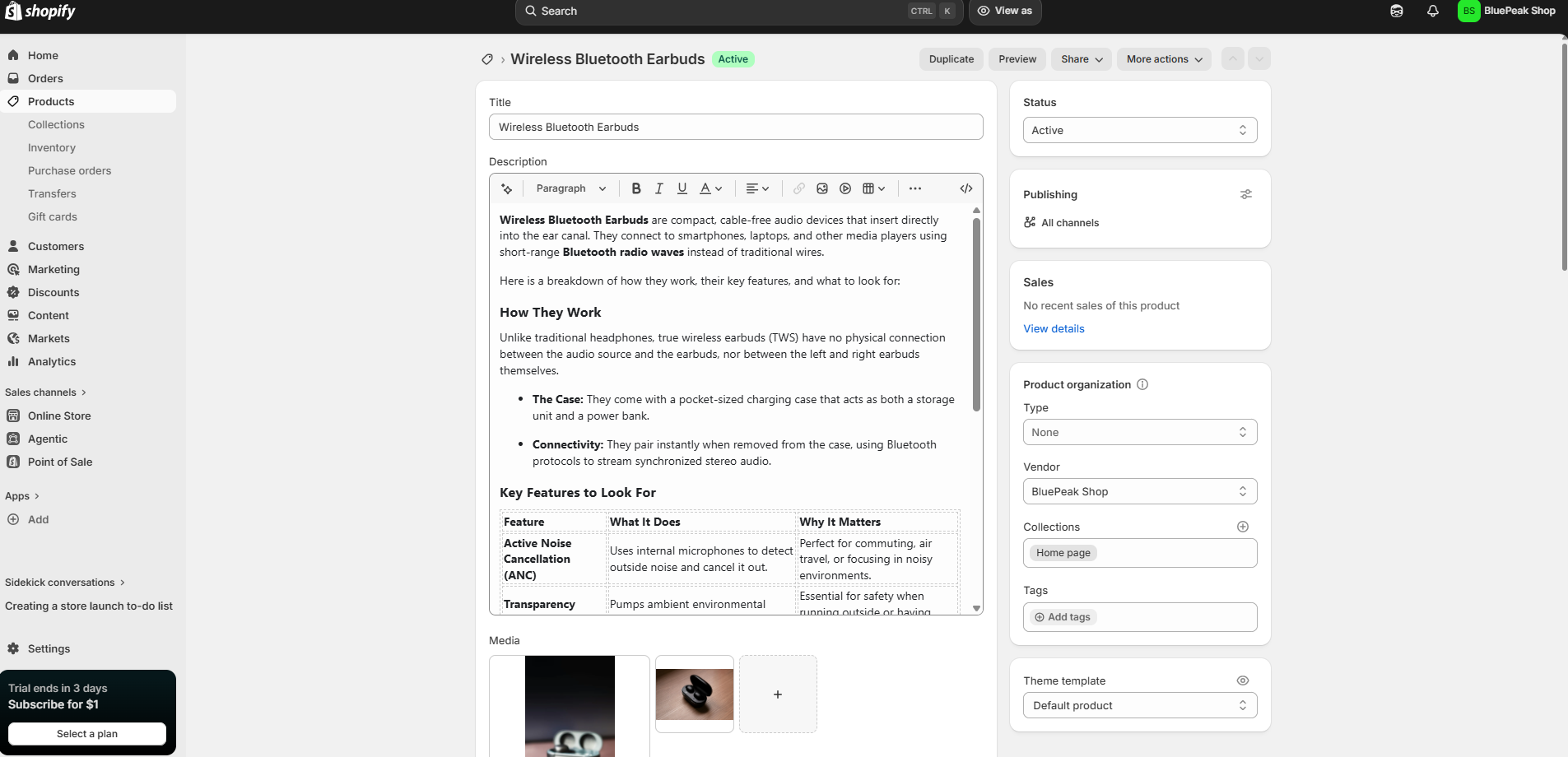Click the underline formatting icon
The image size is (1568, 757).
pos(682,188)
